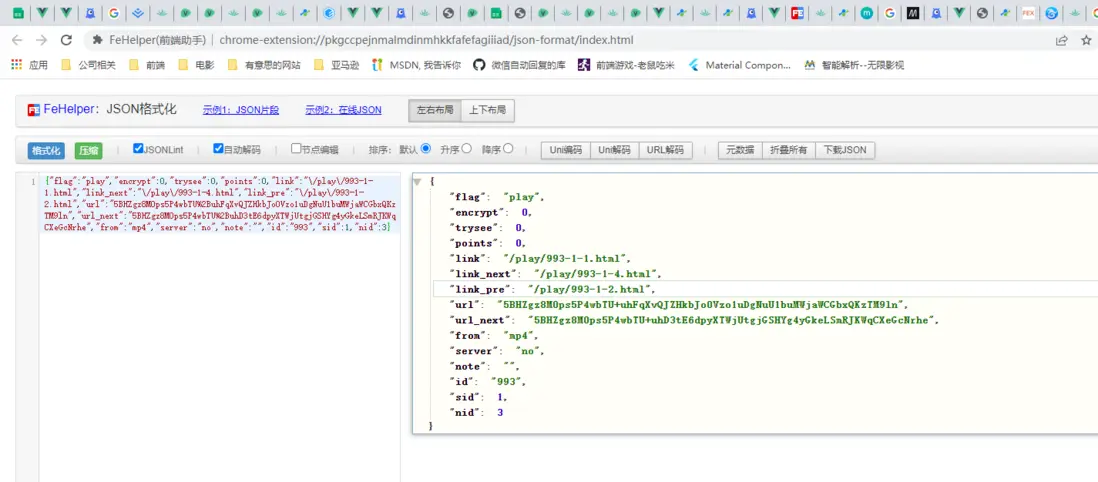Open the GitHub bookmark 微信自动回复的库
The image size is (1098, 482).
[526, 65]
